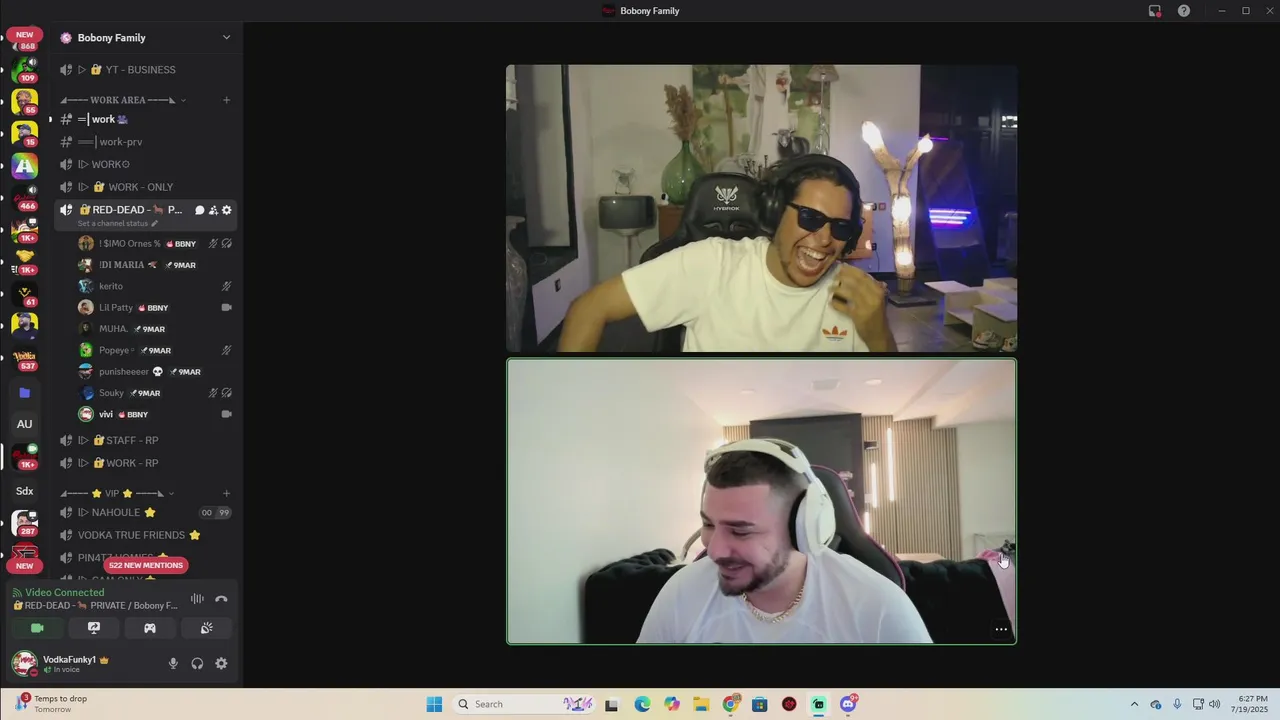Screen dimensions: 1280x720
Task: Open the server with 287 badge
Action: tap(24, 523)
